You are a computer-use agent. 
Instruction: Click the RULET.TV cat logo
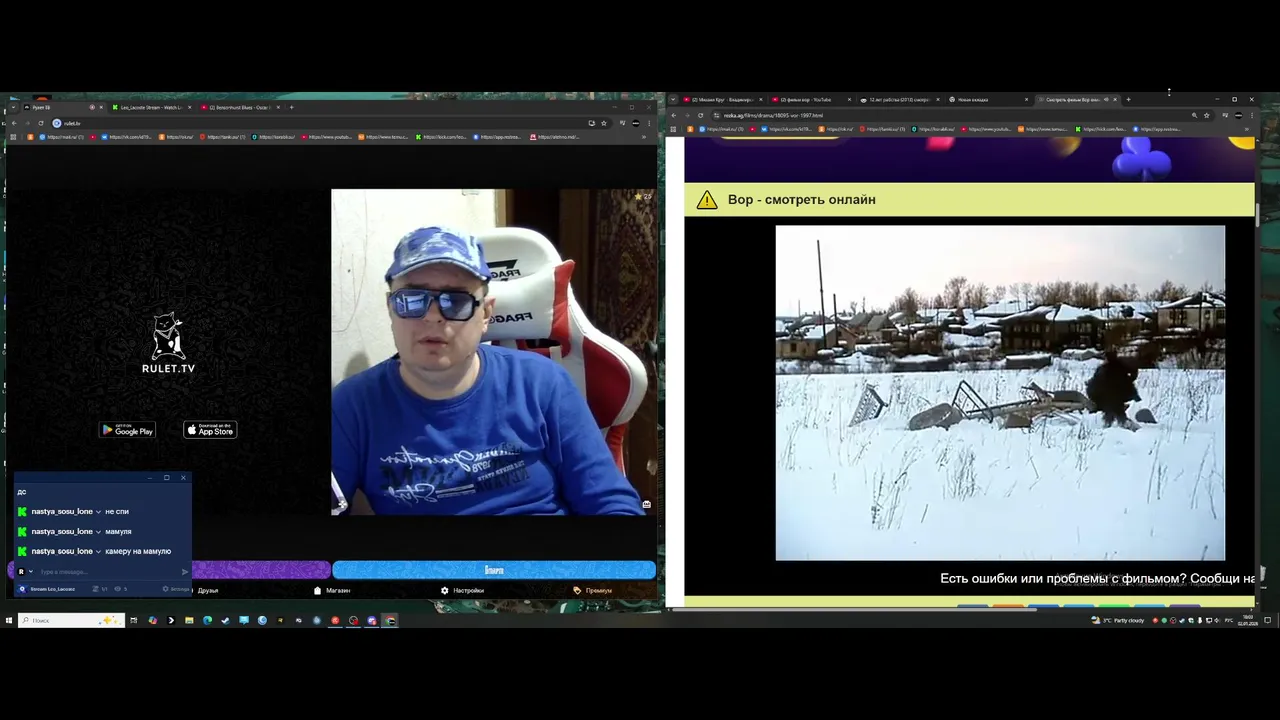click(168, 342)
